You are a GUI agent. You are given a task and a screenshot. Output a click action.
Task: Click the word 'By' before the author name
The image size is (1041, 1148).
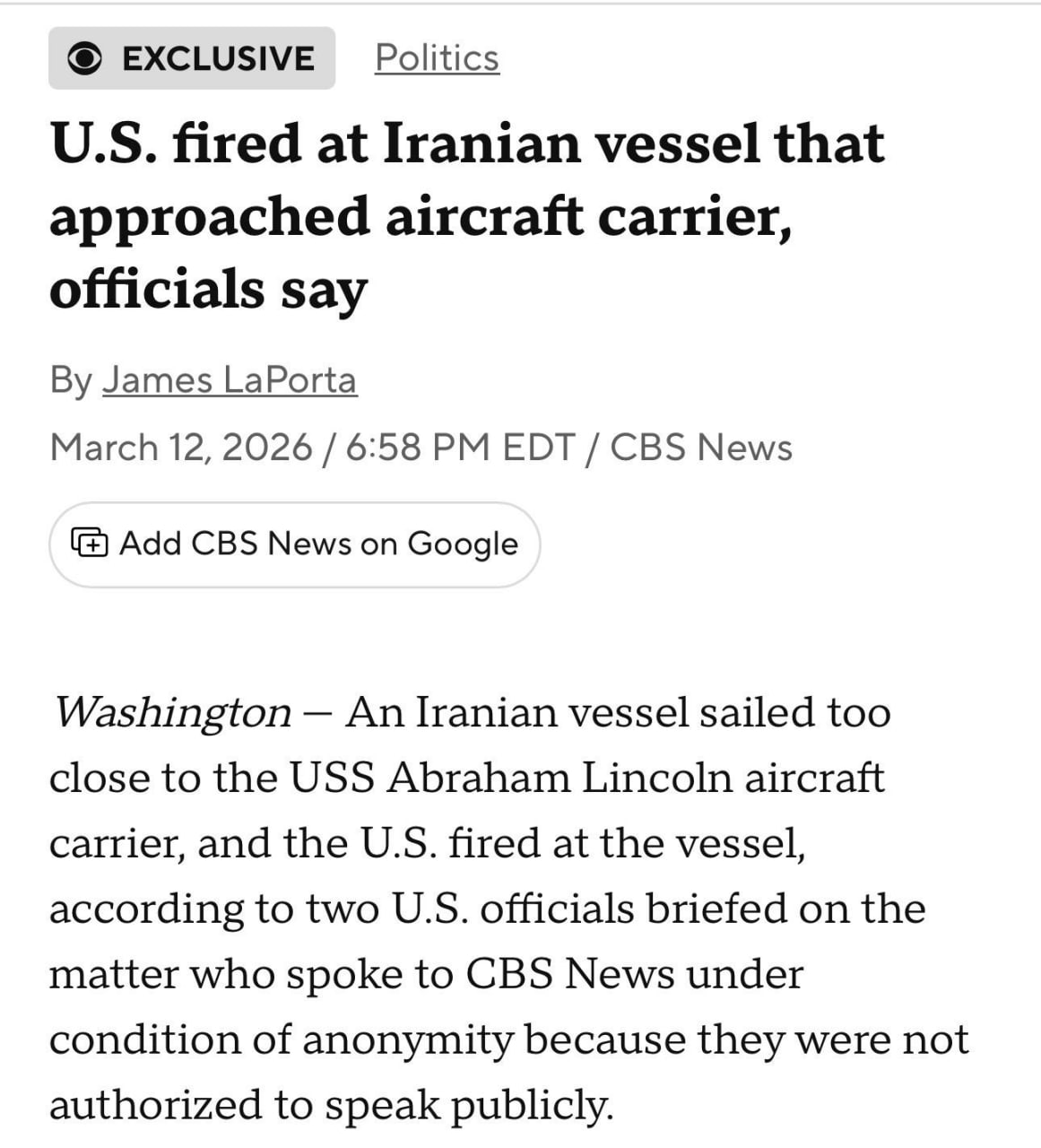(x=70, y=380)
